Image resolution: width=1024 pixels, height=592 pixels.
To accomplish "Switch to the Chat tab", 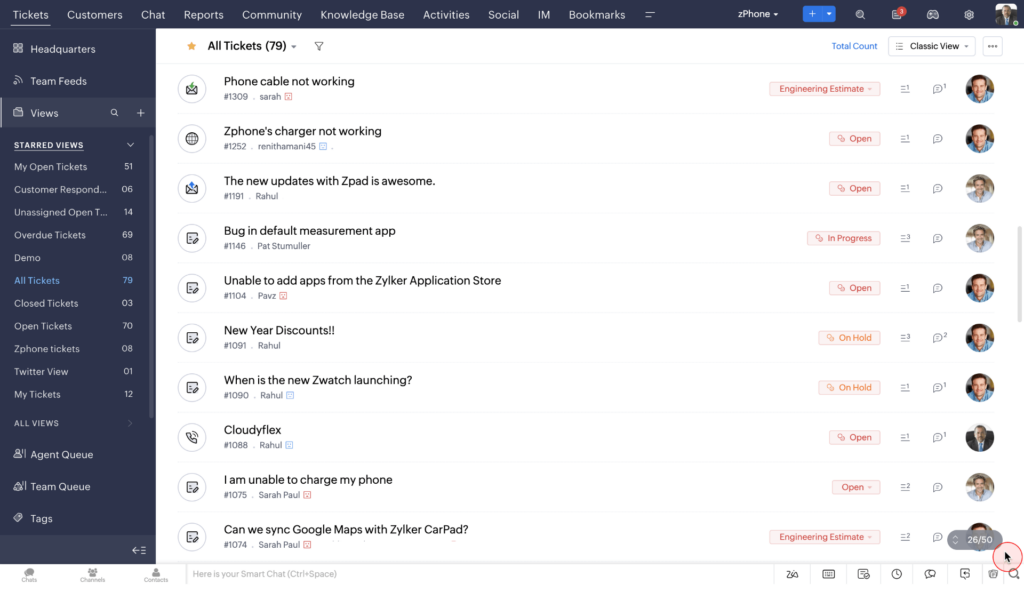I will [153, 14].
